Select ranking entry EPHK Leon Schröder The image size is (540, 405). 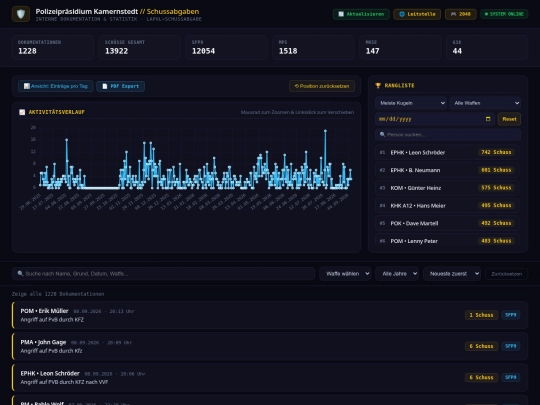click(447, 152)
